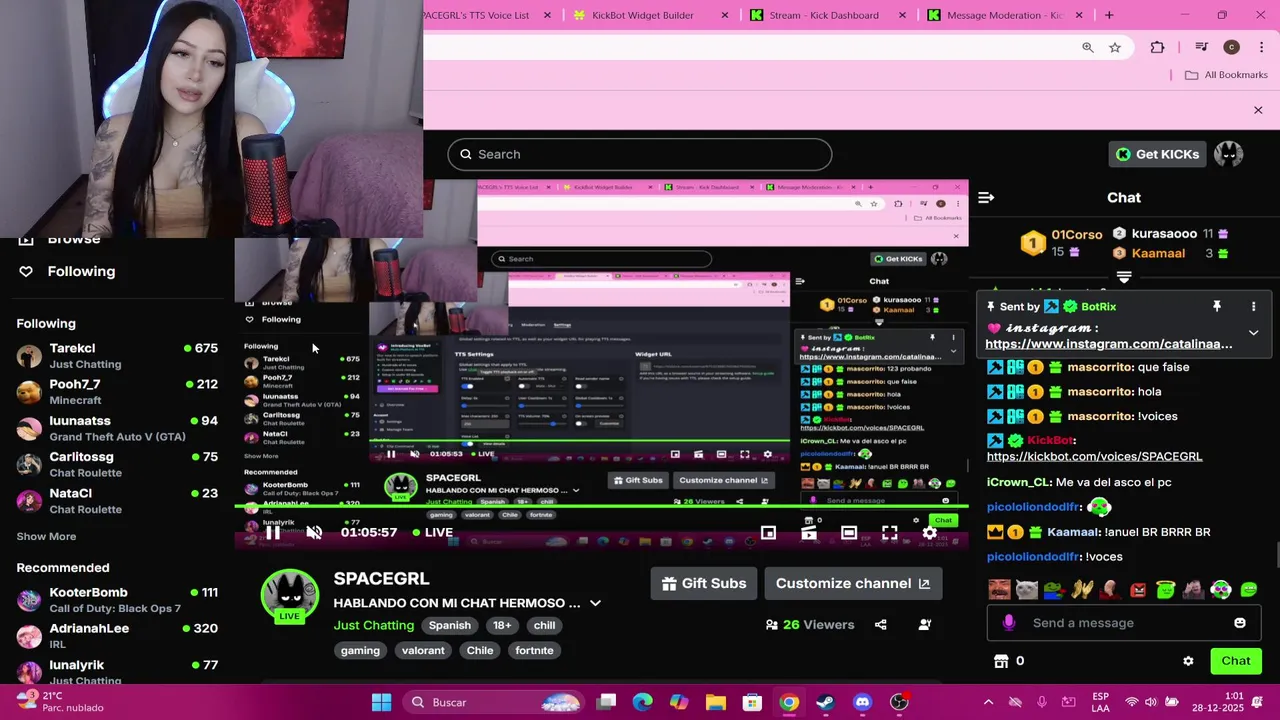The image size is (1280, 720).
Task: Unmute the stream player audio
Action: [x=314, y=533]
